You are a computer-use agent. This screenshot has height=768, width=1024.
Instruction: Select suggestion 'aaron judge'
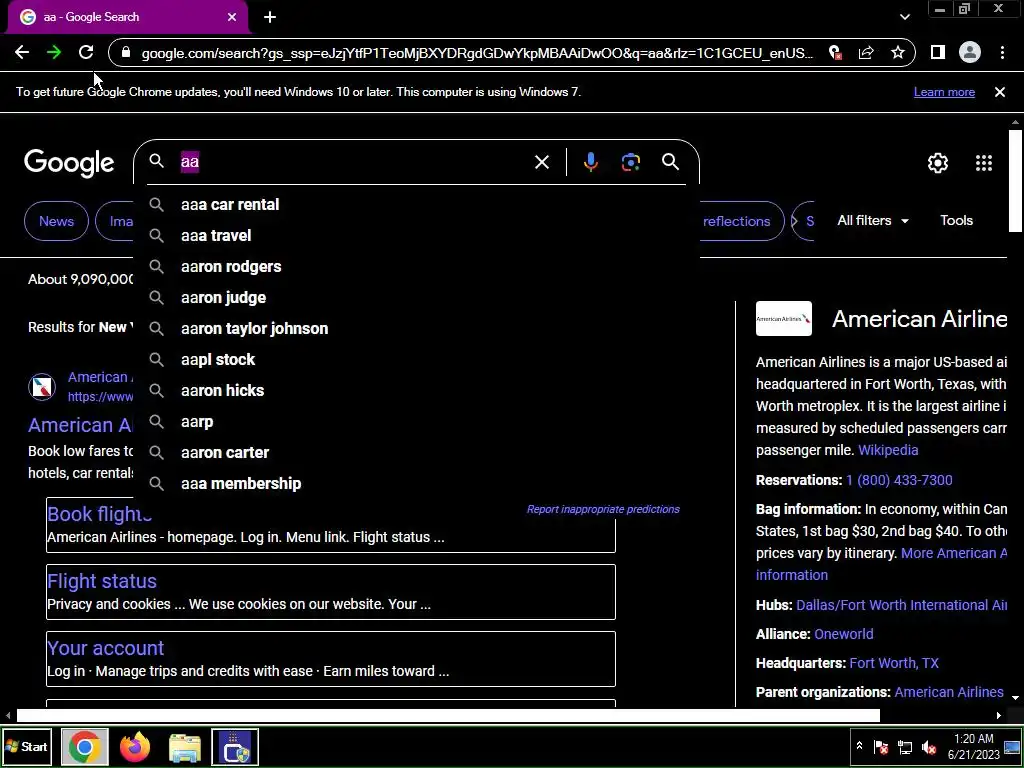417,298
